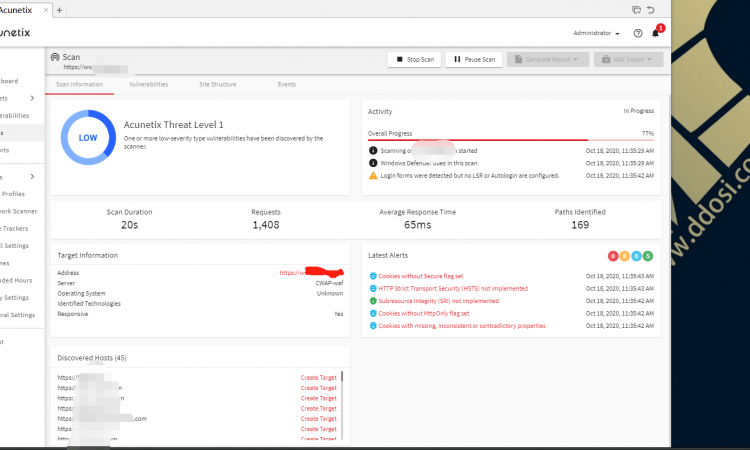
Task: Click info icon beside Scanning started event
Action: (x=373, y=151)
